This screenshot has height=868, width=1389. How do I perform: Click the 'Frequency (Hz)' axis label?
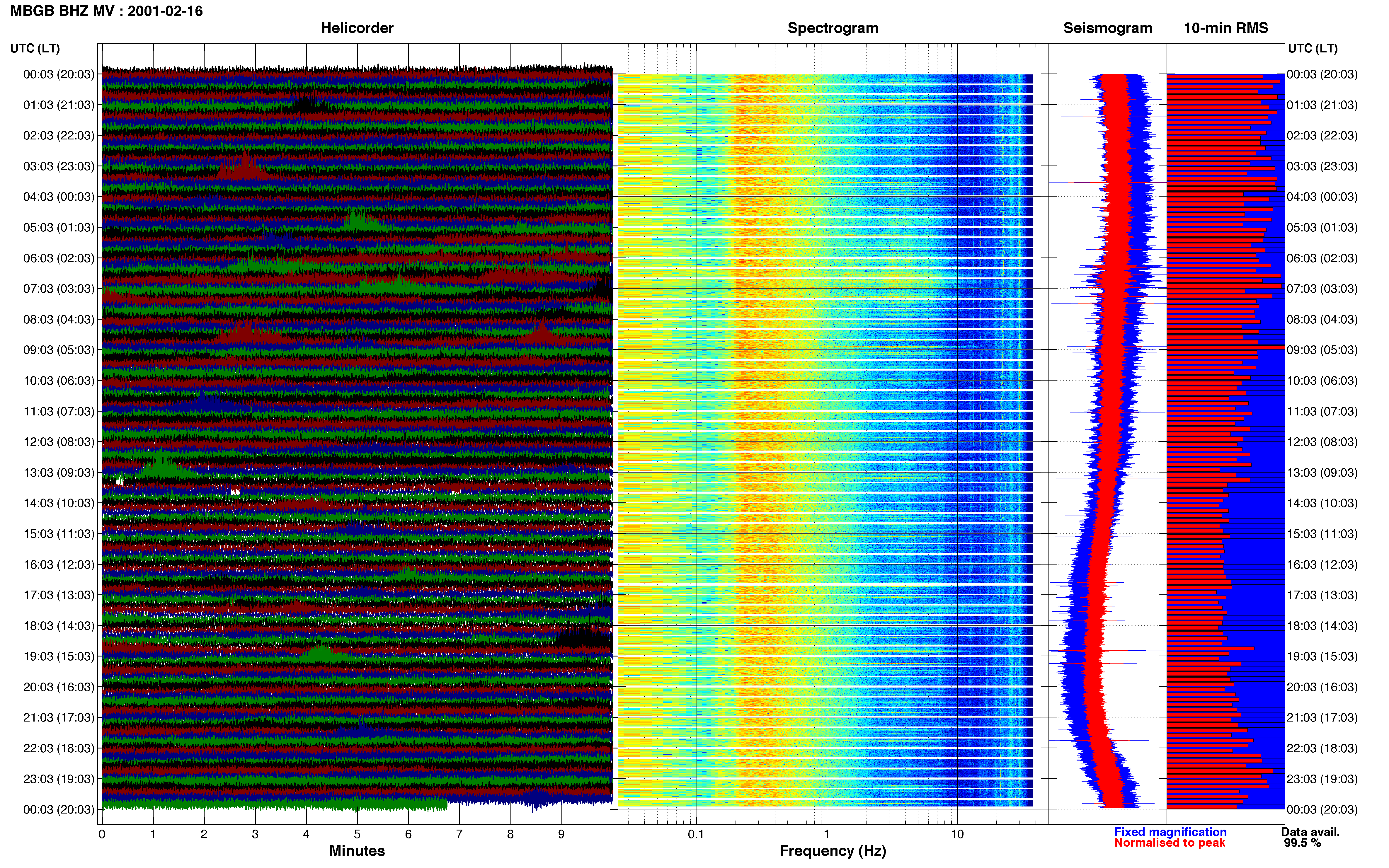[833, 851]
